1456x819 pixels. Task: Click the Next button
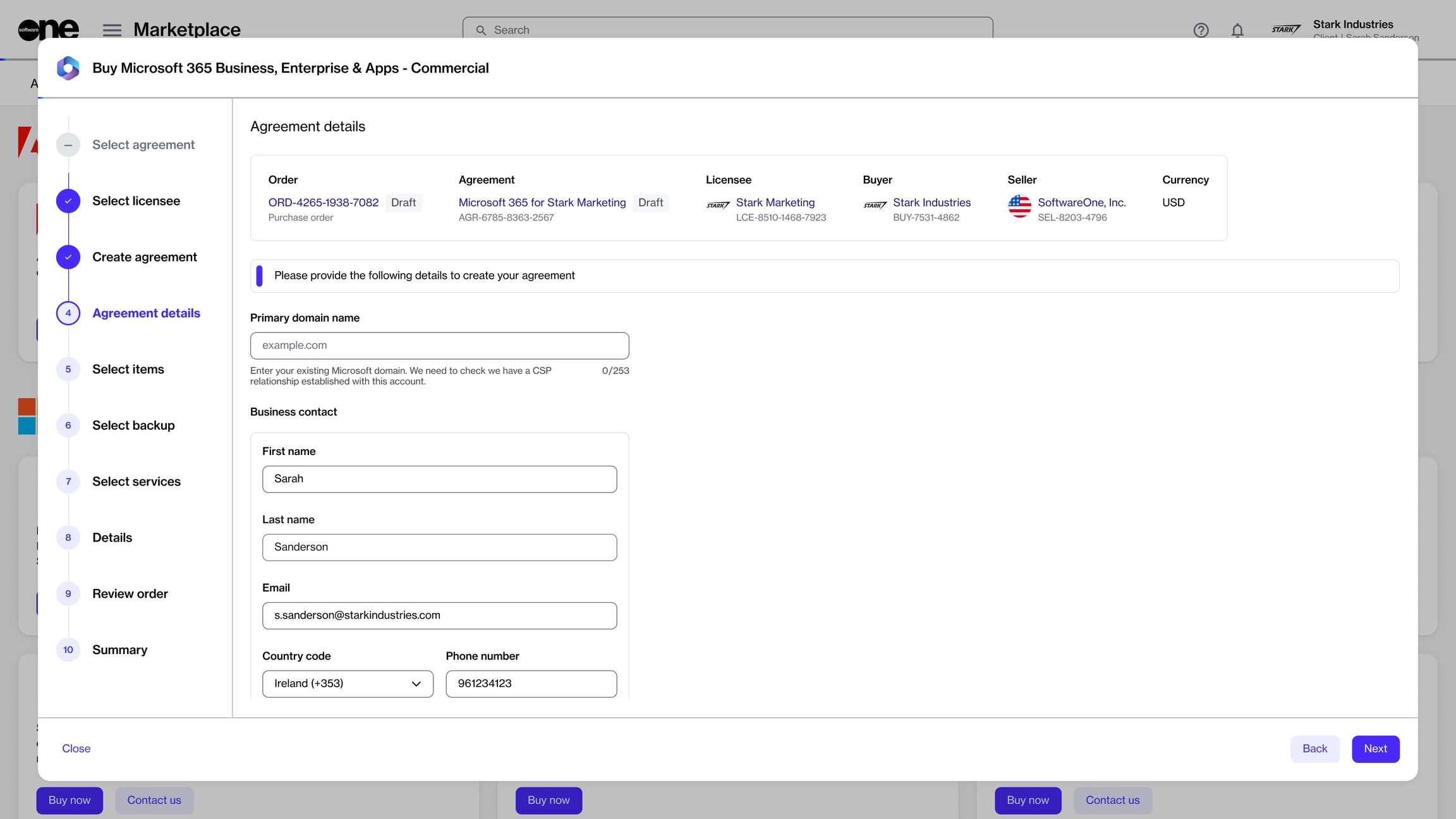coord(1375,749)
